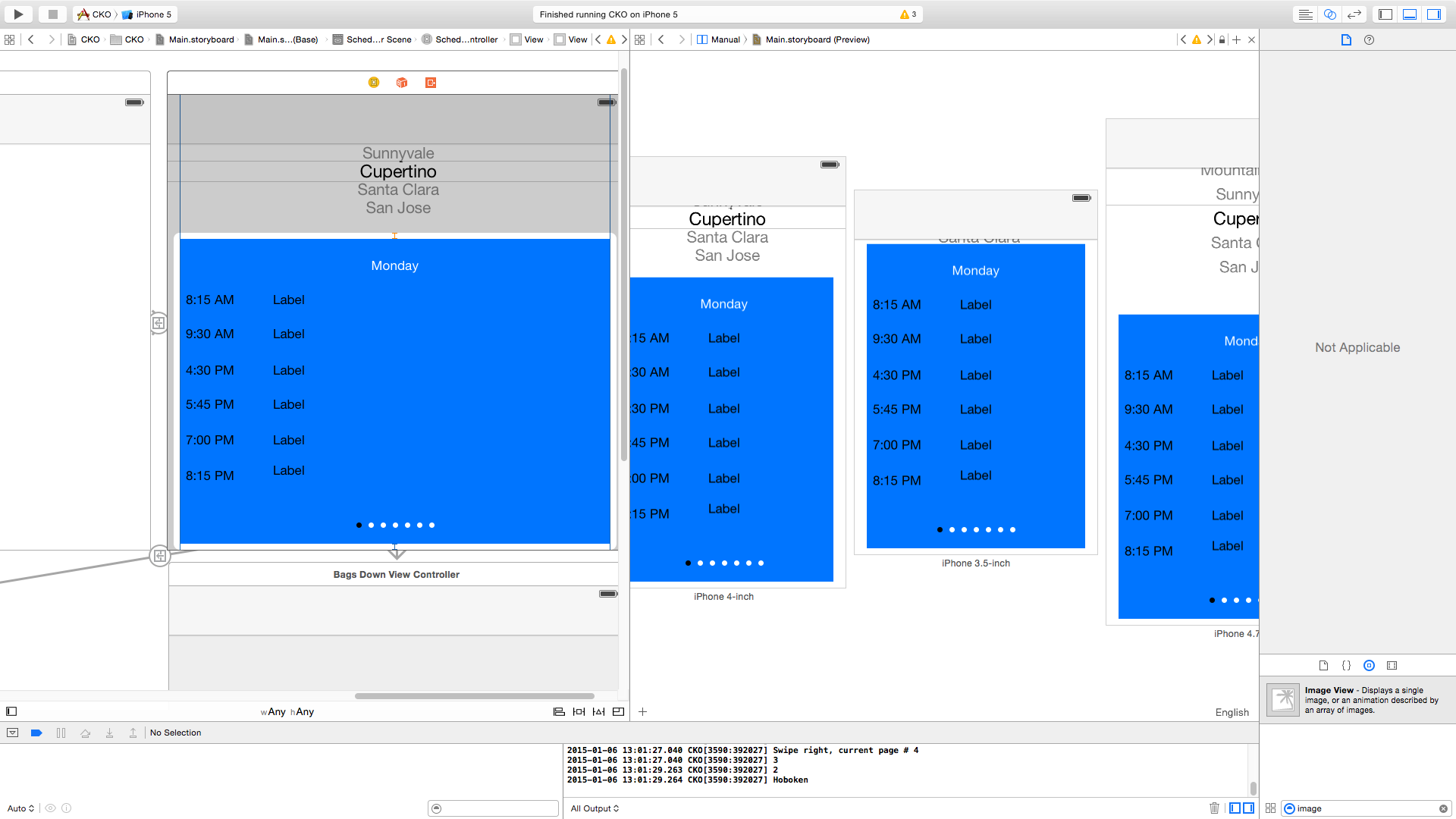Open the Auto variables view dropdown
1456x819 pixels.
(20, 808)
